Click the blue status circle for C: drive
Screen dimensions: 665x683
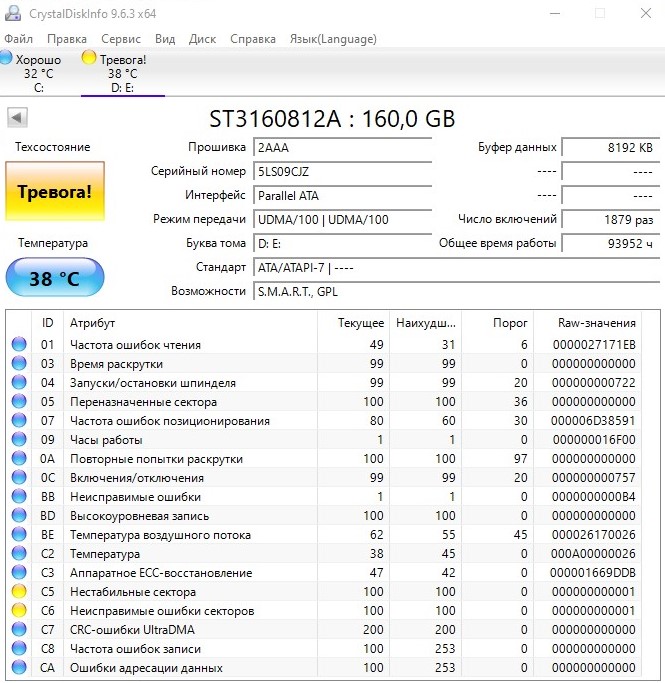pos(6,57)
